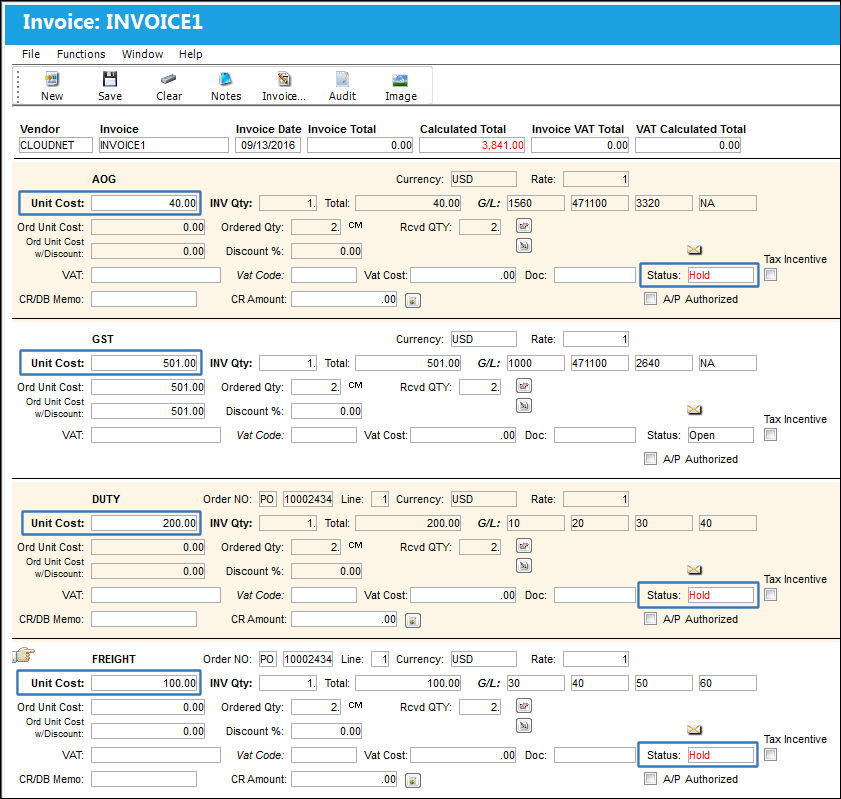Click AOG icon below Rcvd QTY icon
841x799 pixels.
[524, 246]
